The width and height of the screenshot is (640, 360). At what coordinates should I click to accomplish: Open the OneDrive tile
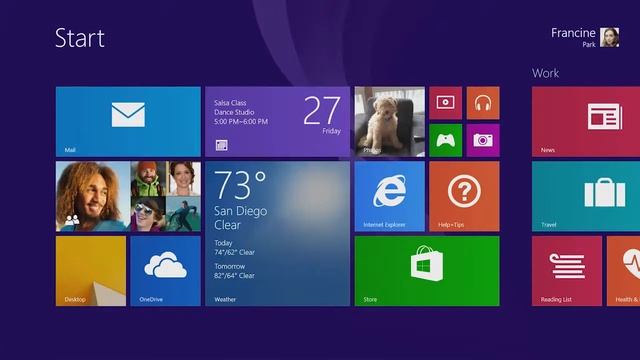[166, 271]
